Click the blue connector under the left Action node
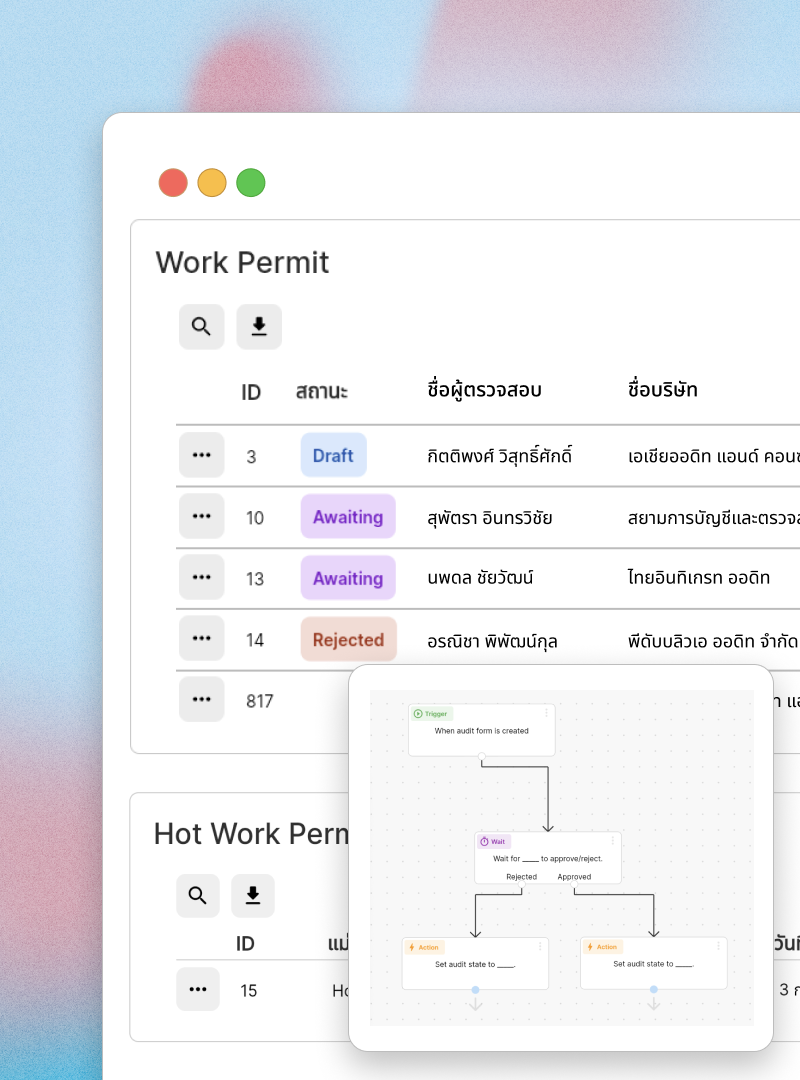Image resolution: width=800 pixels, height=1080 pixels. tap(475, 990)
